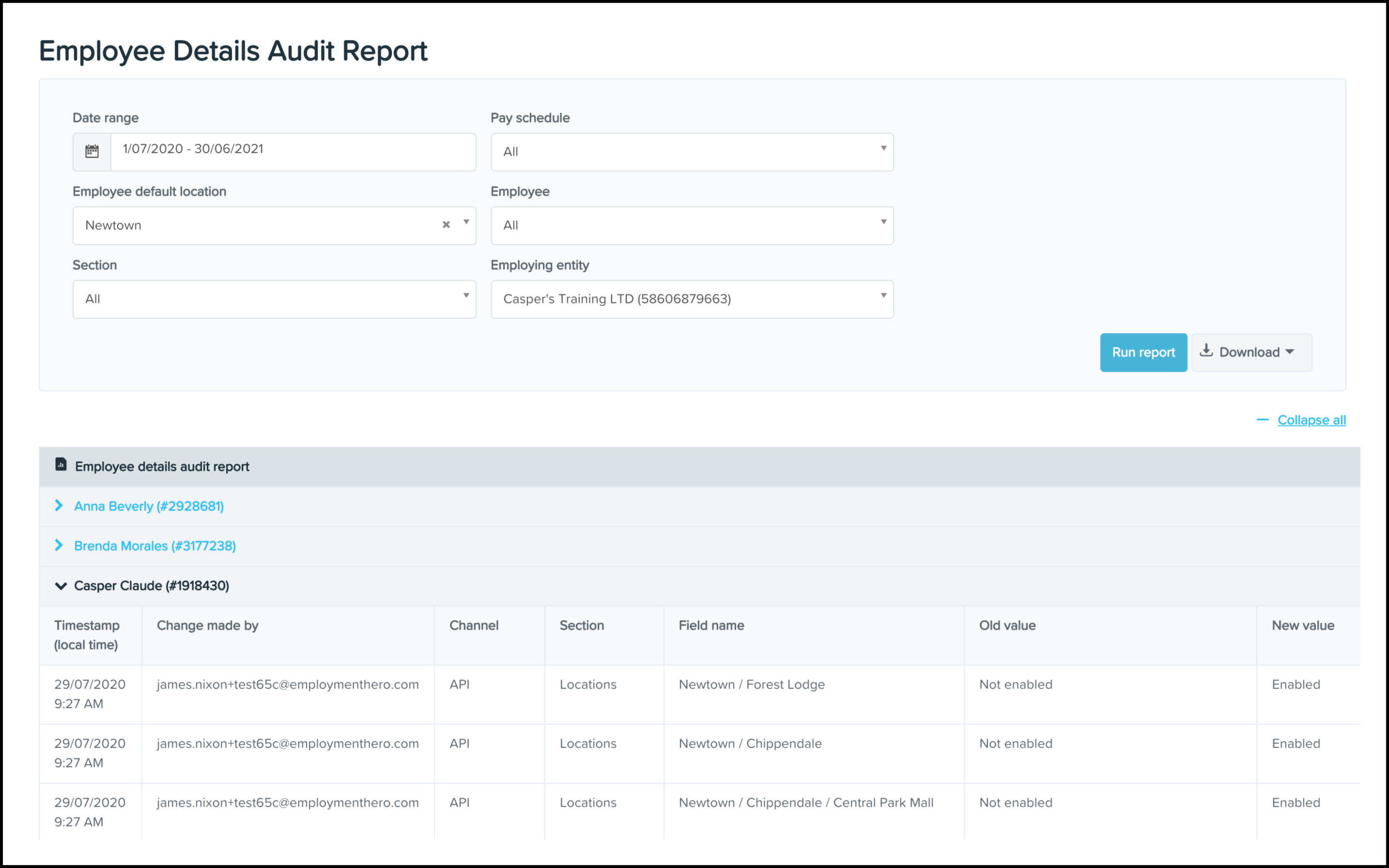Click the Casper Claude (#1918430) heading
Viewport: 1389px width, 868px height.
click(x=152, y=586)
